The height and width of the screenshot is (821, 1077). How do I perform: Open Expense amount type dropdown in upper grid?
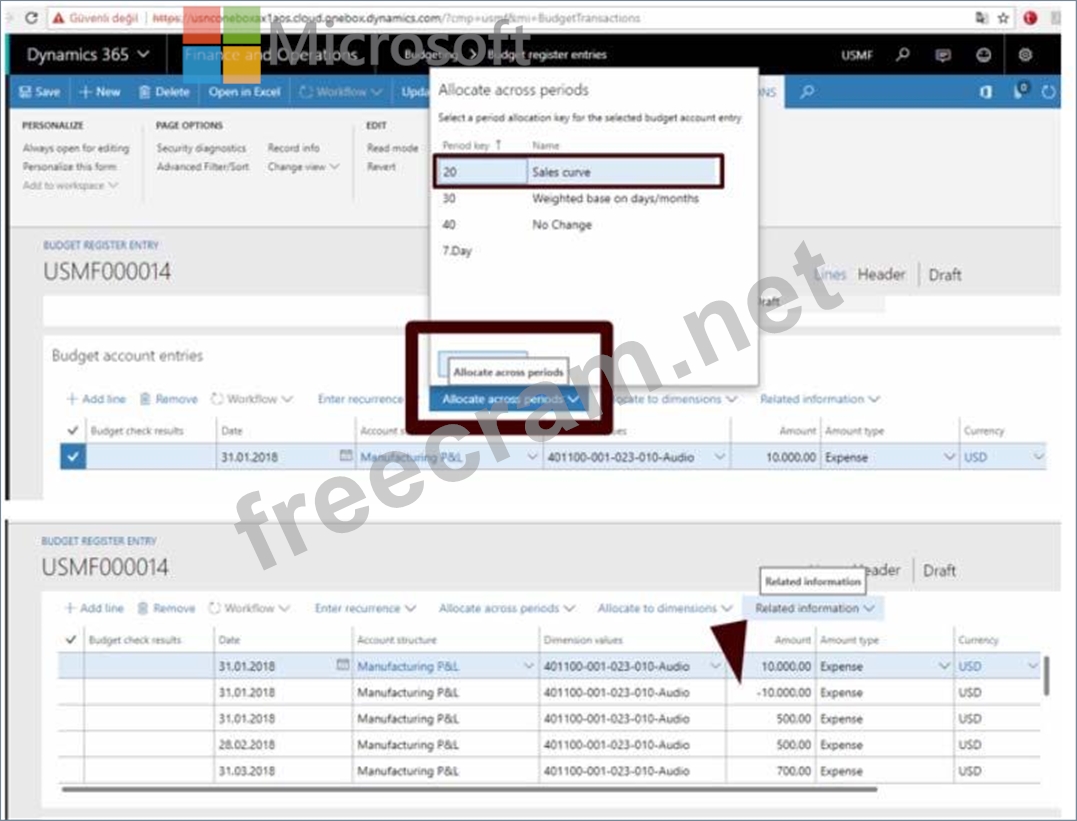click(949, 457)
